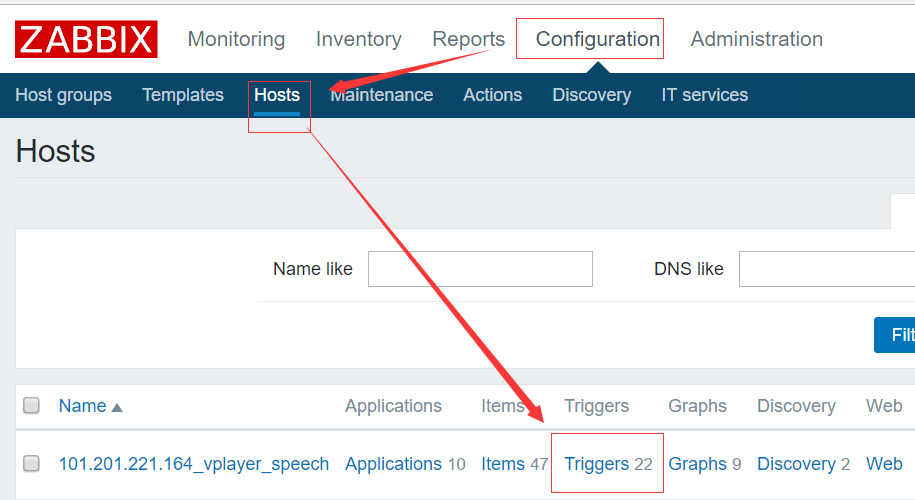Click the Graphs column header
This screenshot has width=915, height=500.
pos(697,405)
